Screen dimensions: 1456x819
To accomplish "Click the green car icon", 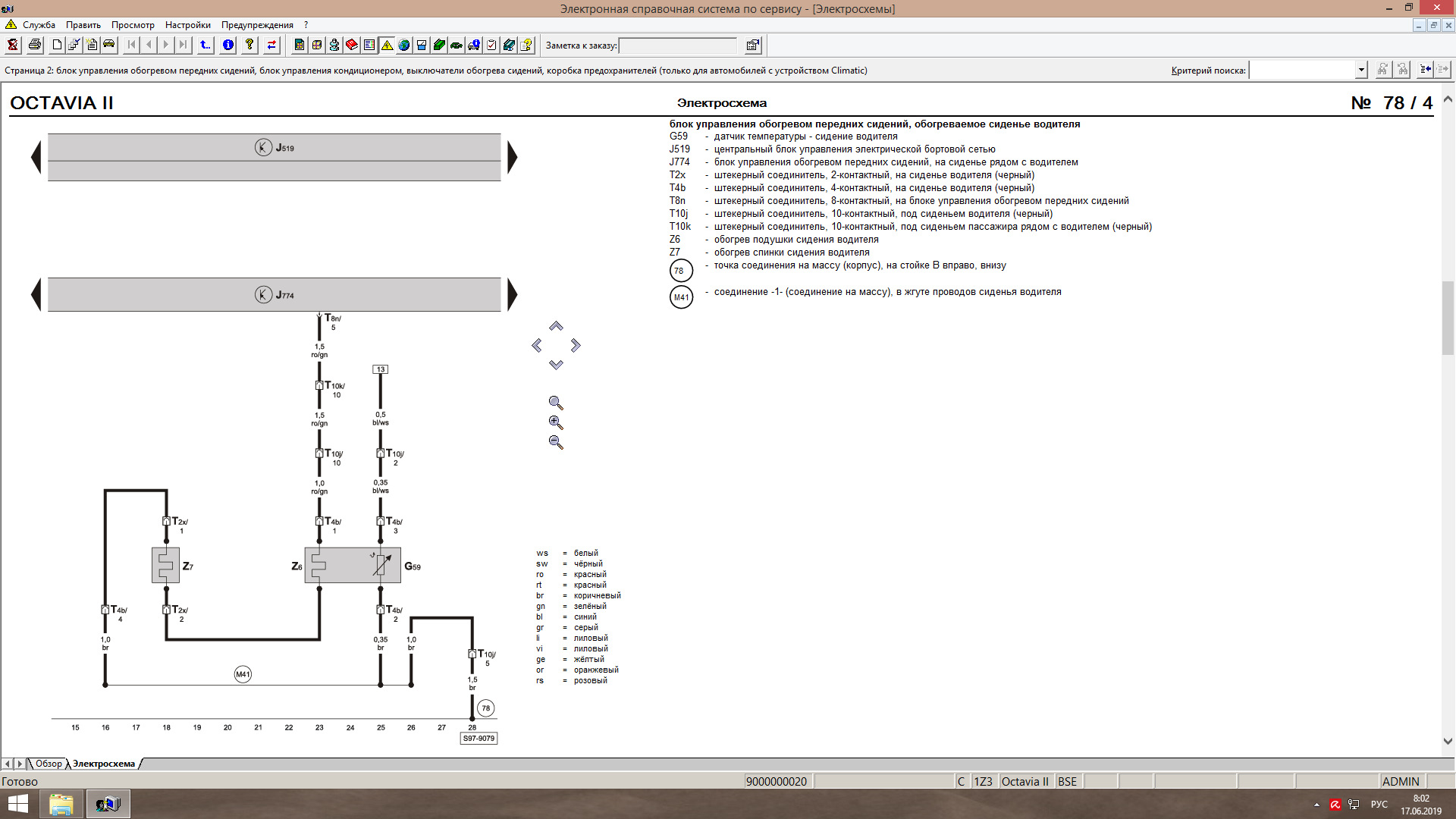I will click(x=457, y=45).
